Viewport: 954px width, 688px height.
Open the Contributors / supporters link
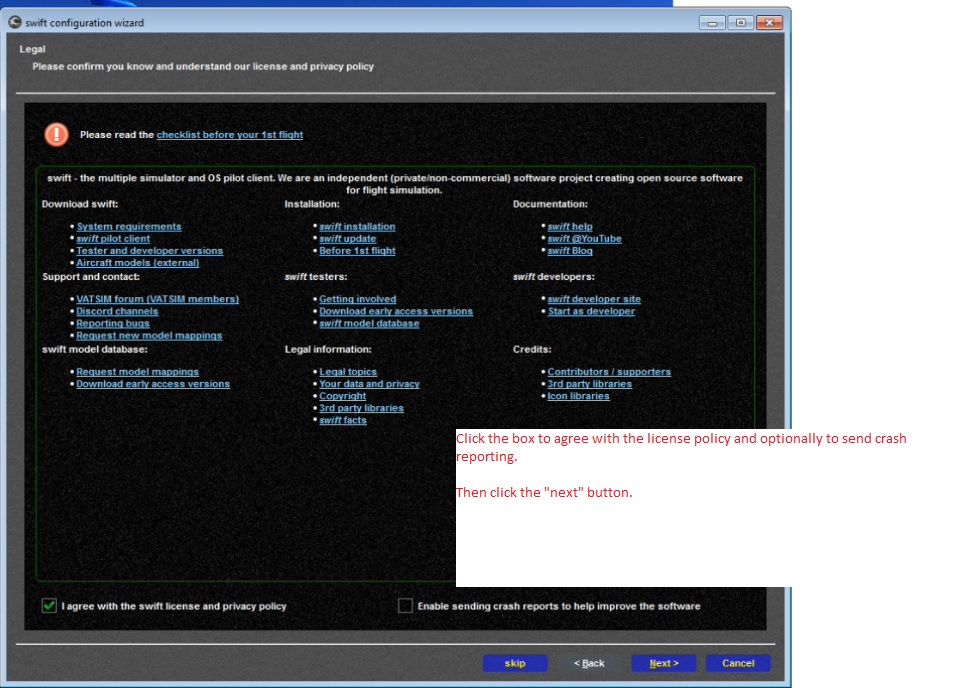click(609, 372)
